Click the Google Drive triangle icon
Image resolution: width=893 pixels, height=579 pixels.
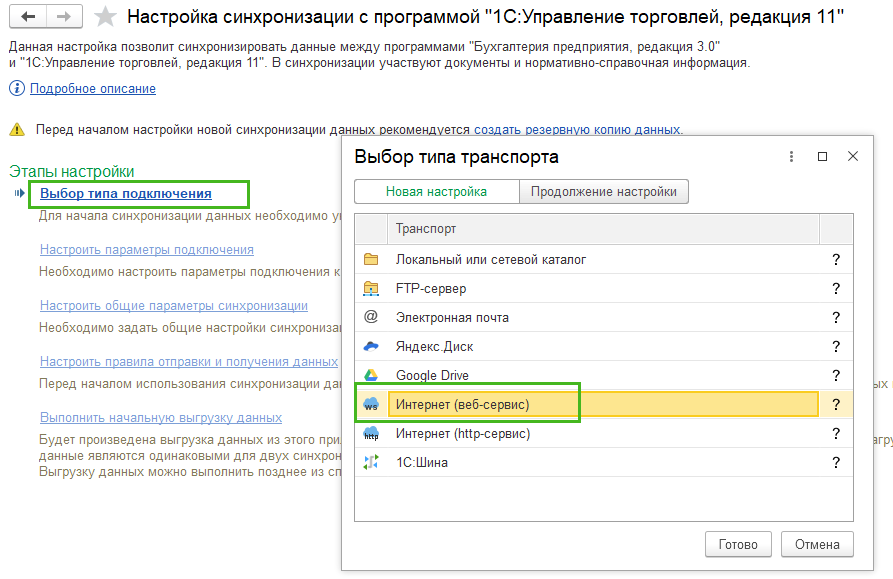tap(371, 375)
